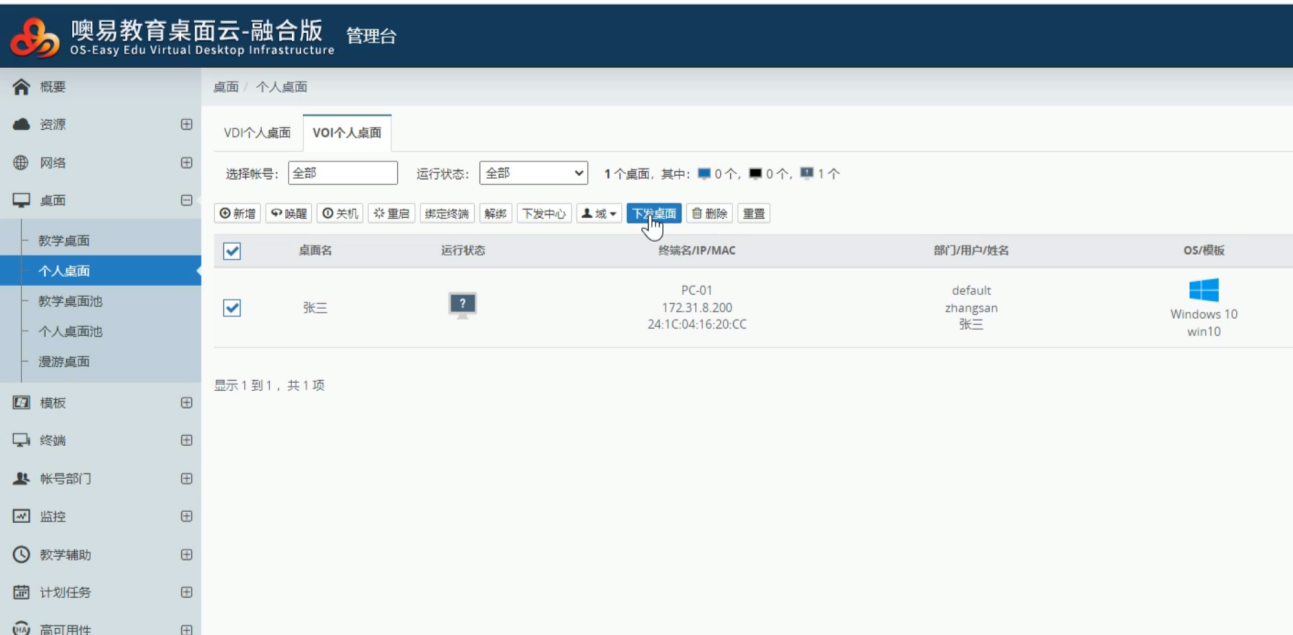The image size is (1293, 635).
Task: Open 教学桌面池 in the sidebar
Action: (70, 301)
